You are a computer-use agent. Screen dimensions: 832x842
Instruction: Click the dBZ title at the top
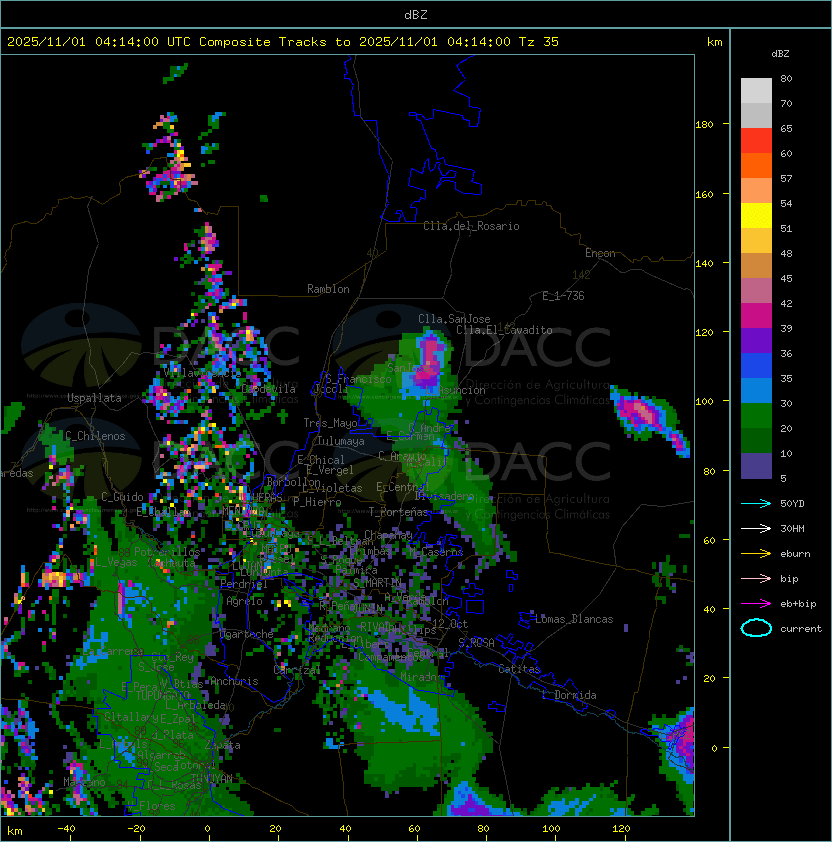click(x=416, y=14)
